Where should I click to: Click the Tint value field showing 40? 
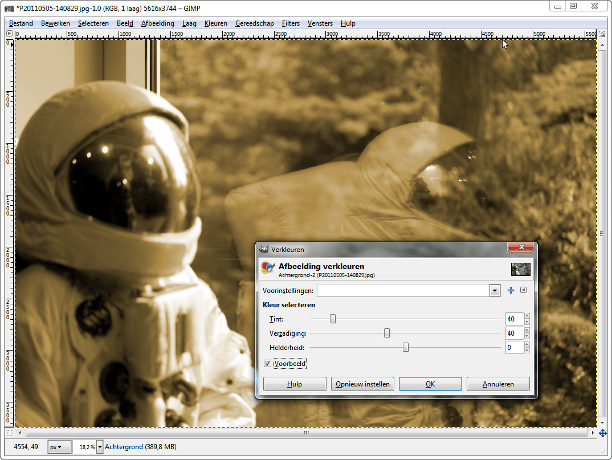click(514, 319)
